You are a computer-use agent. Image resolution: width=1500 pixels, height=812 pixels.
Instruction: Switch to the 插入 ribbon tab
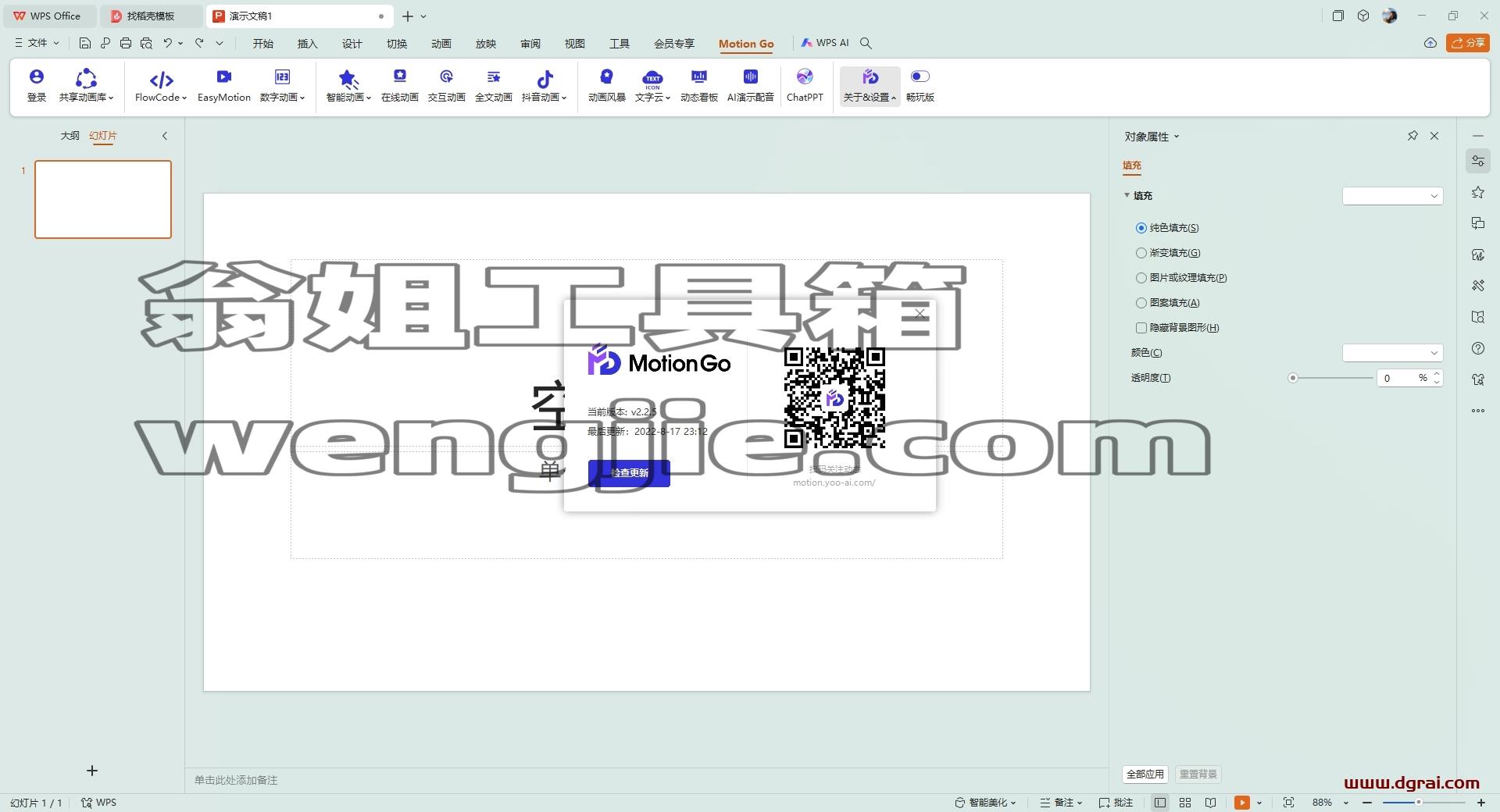(308, 44)
